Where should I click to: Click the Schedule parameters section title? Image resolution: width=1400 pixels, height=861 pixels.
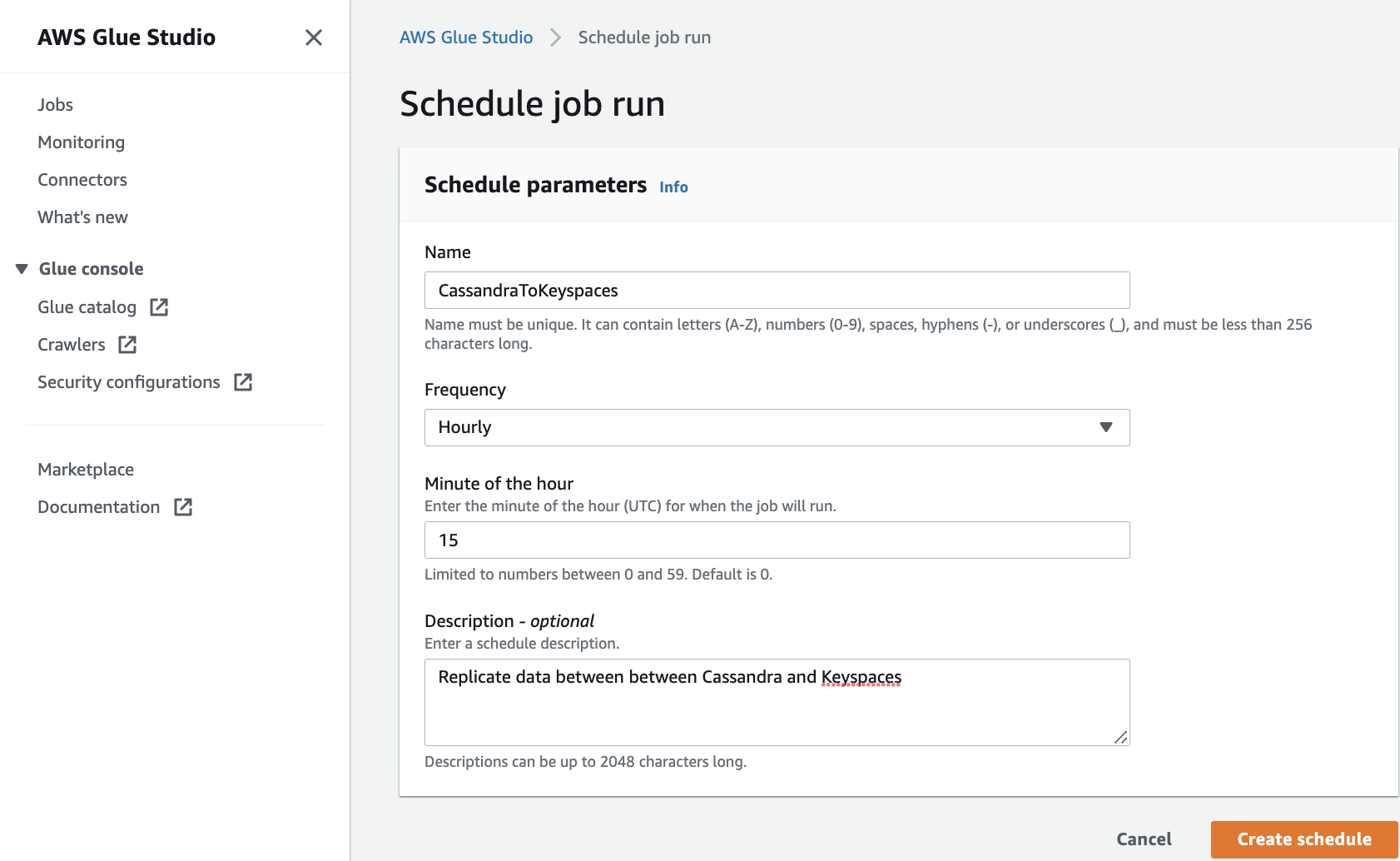[x=536, y=185]
